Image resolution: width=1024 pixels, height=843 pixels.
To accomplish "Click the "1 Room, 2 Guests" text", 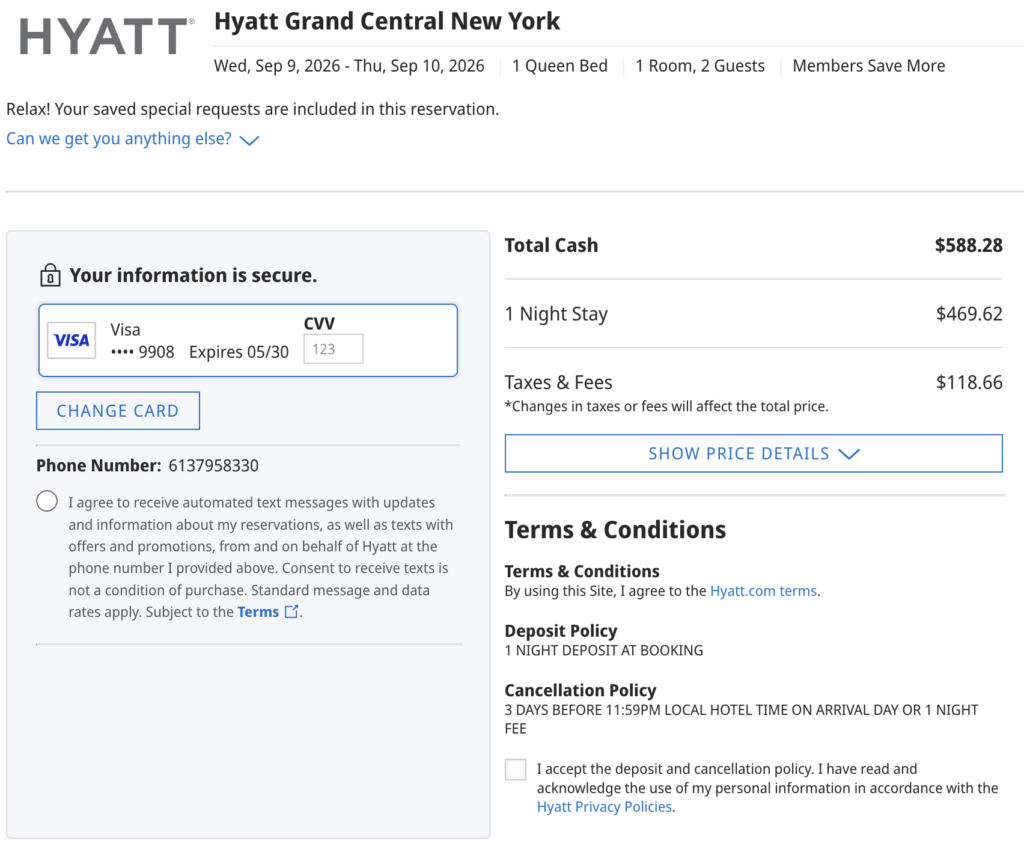I will (x=700, y=66).
